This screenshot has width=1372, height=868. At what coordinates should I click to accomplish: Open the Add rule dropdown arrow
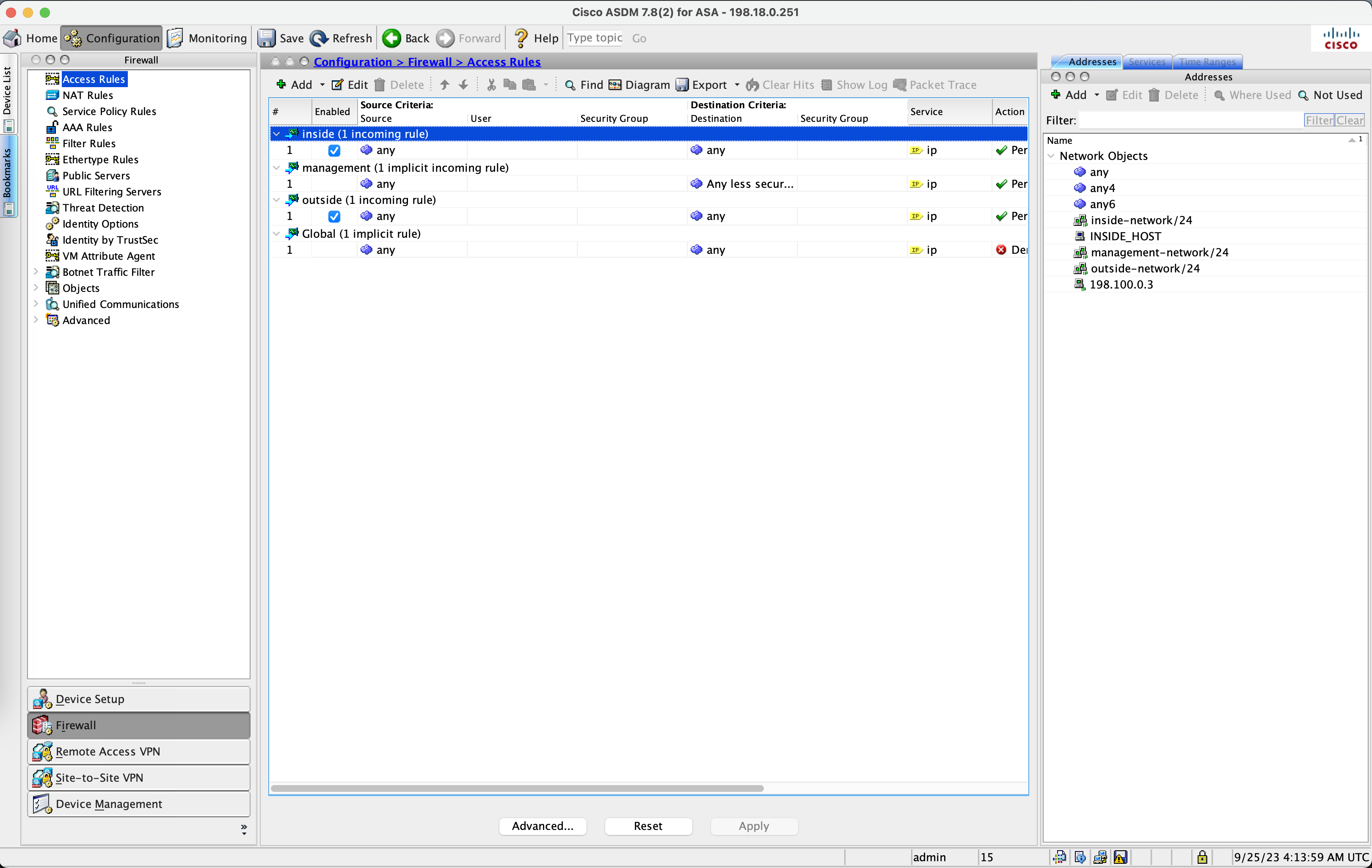tap(322, 85)
